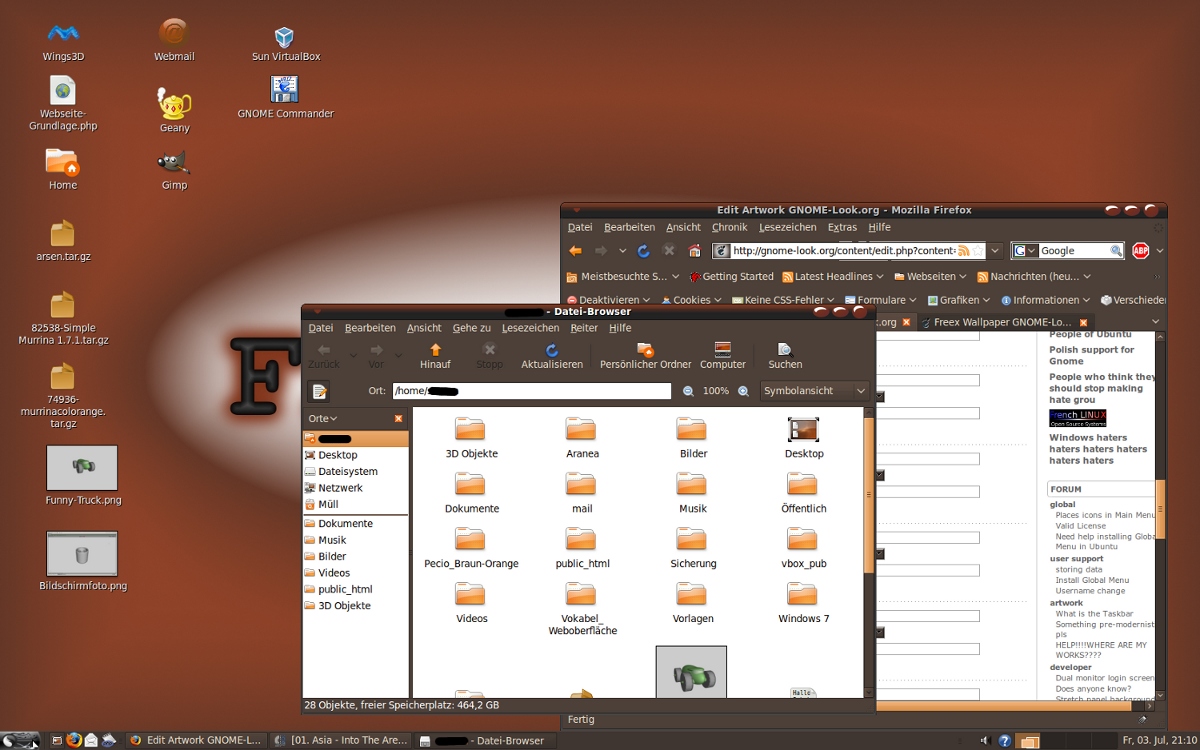This screenshot has height=750, width=1200.
Task: Open the Pecio_Braun-Orange folder
Action: click(x=470, y=540)
